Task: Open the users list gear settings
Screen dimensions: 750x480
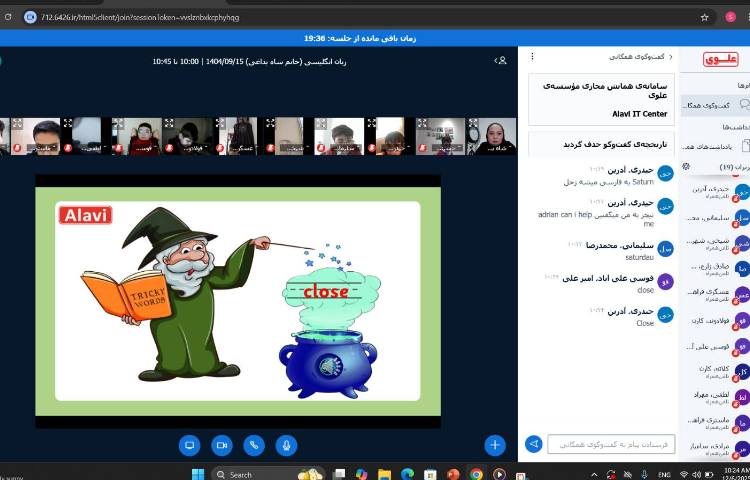Action: point(686,166)
